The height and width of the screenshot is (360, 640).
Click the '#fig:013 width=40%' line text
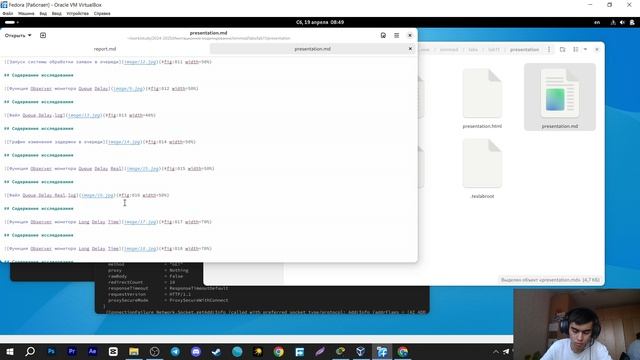pos(130,116)
